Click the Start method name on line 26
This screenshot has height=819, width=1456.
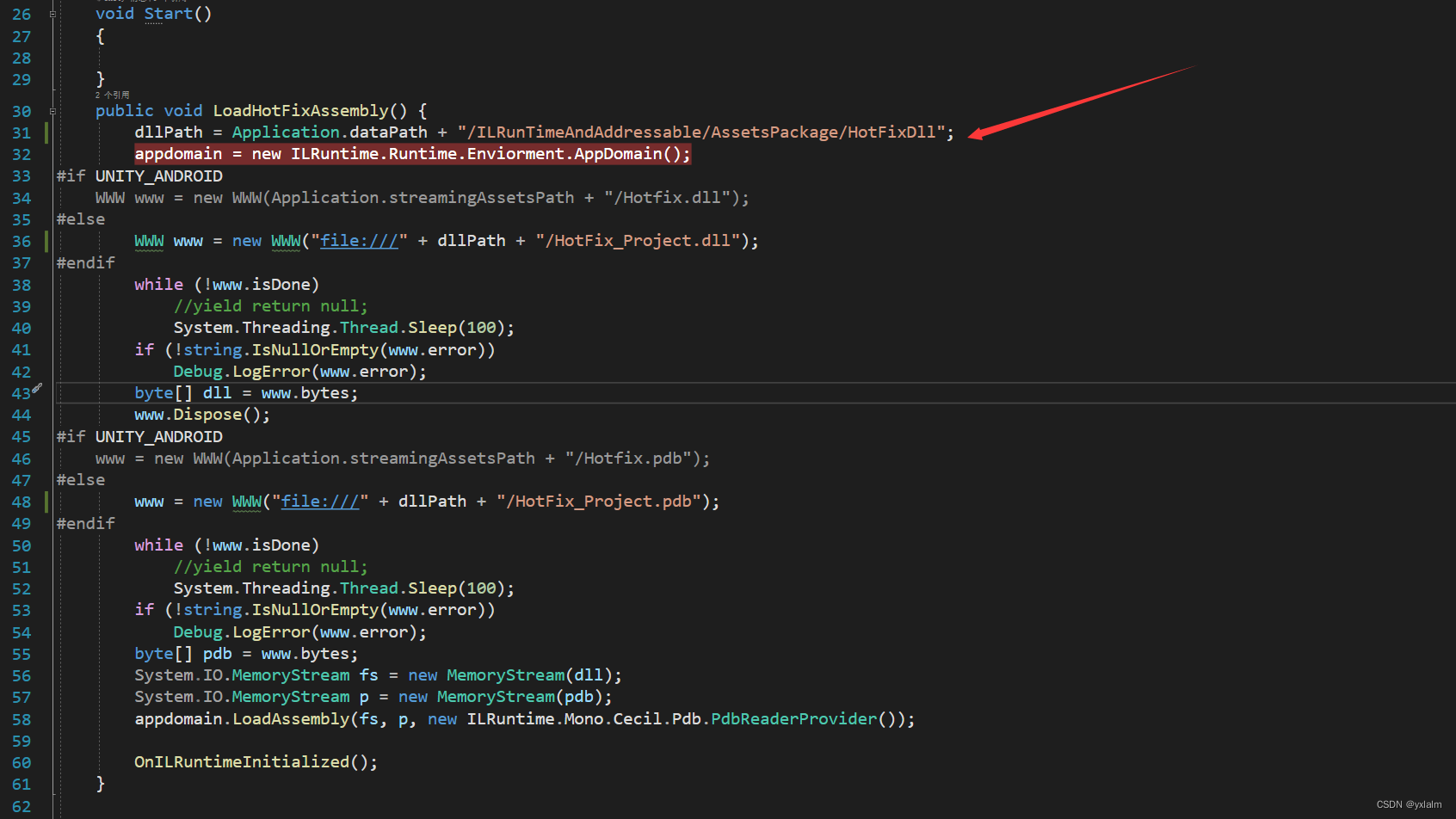169,14
